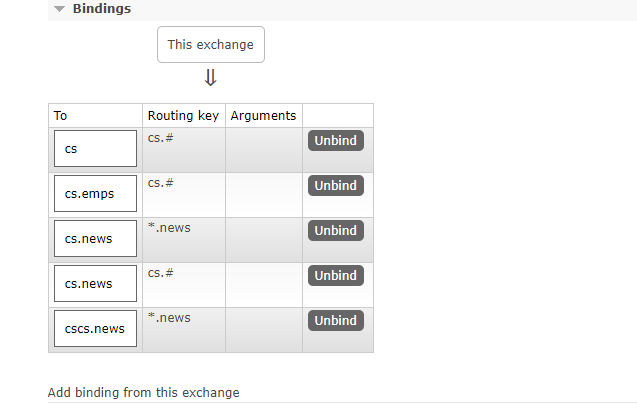Viewport: 637px width, 414px height.
Task: Open the cscs.news queue link
Action: click(x=94, y=329)
